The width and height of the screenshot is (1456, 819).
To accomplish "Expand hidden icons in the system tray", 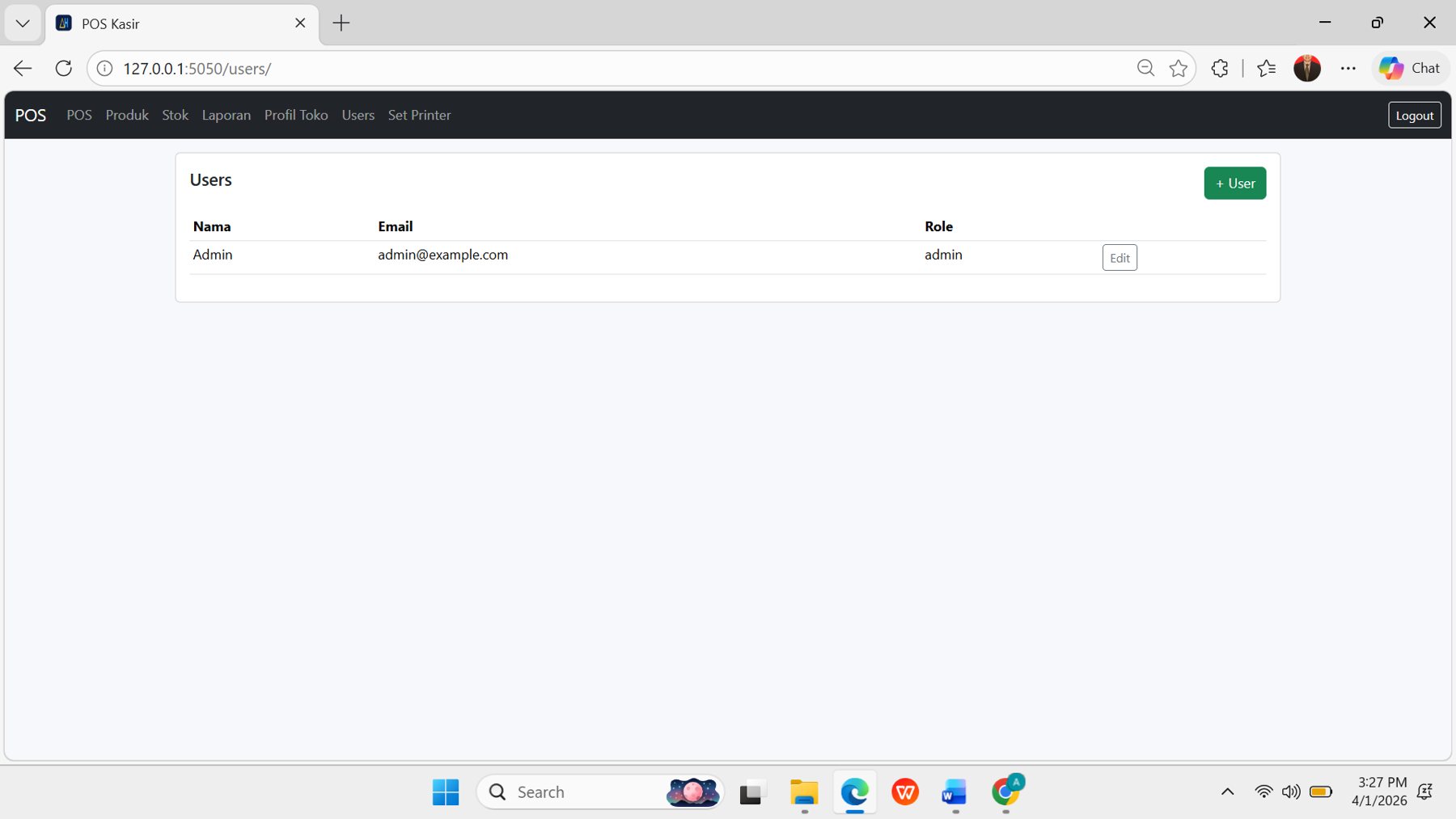I will (1226, 792).
